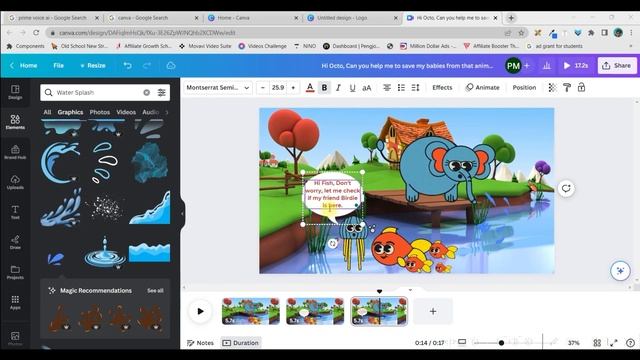Change text alignment
The image size is (640, 360).
387,87
